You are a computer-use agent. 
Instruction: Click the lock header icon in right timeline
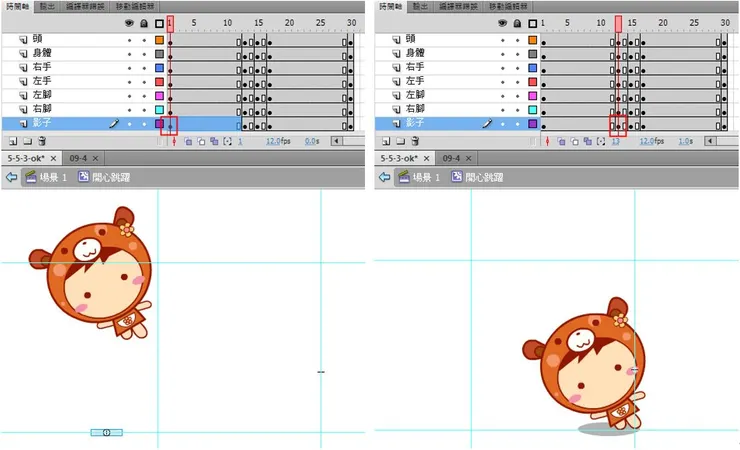(517, 23)
